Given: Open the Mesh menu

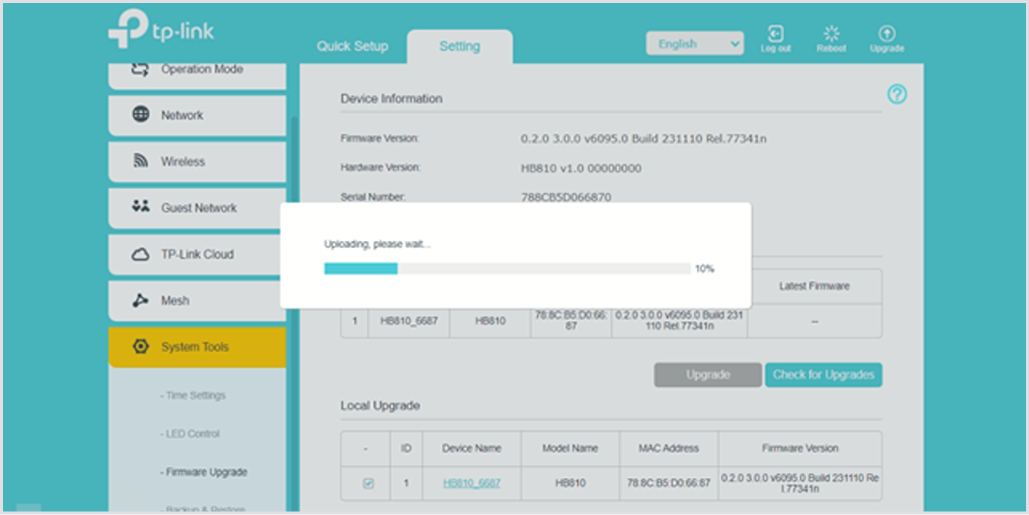Looking at the screenshot, I should click(197, 301).
